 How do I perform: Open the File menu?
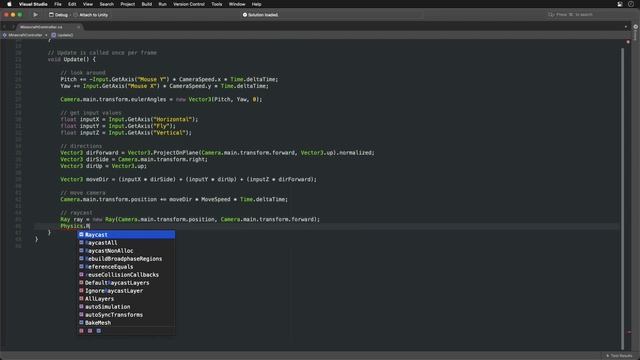pos(58,4)
